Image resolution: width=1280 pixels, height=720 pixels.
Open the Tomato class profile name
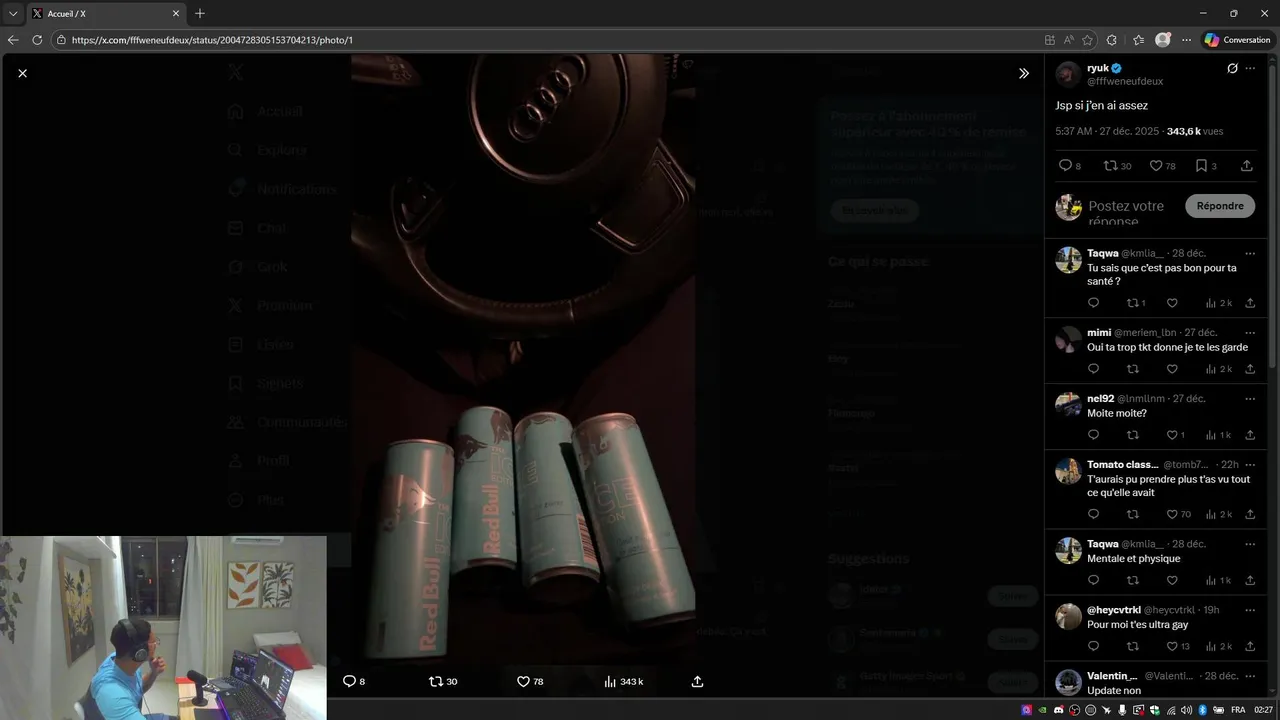pos(1123,464)
